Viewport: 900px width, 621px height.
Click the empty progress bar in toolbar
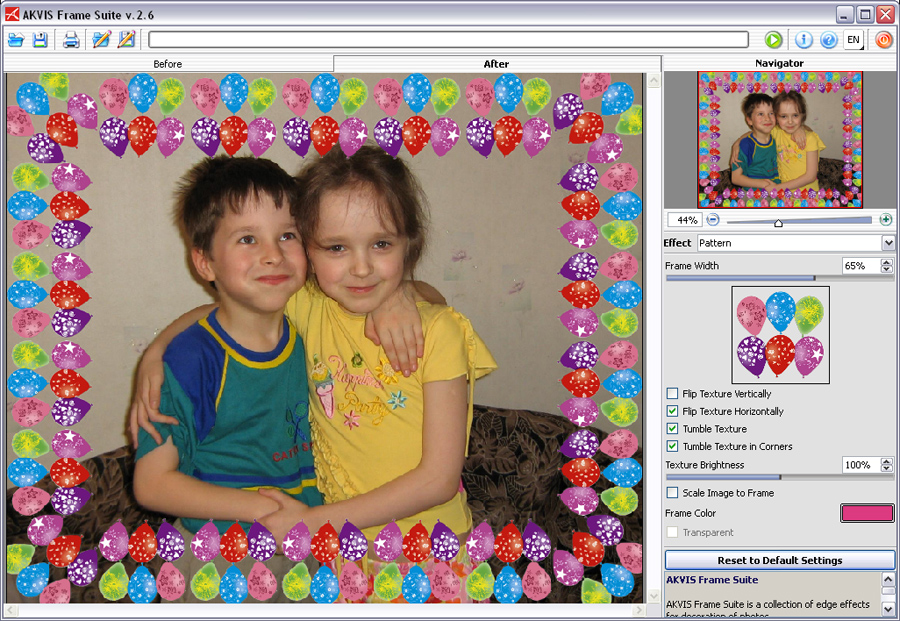[448, 40]
